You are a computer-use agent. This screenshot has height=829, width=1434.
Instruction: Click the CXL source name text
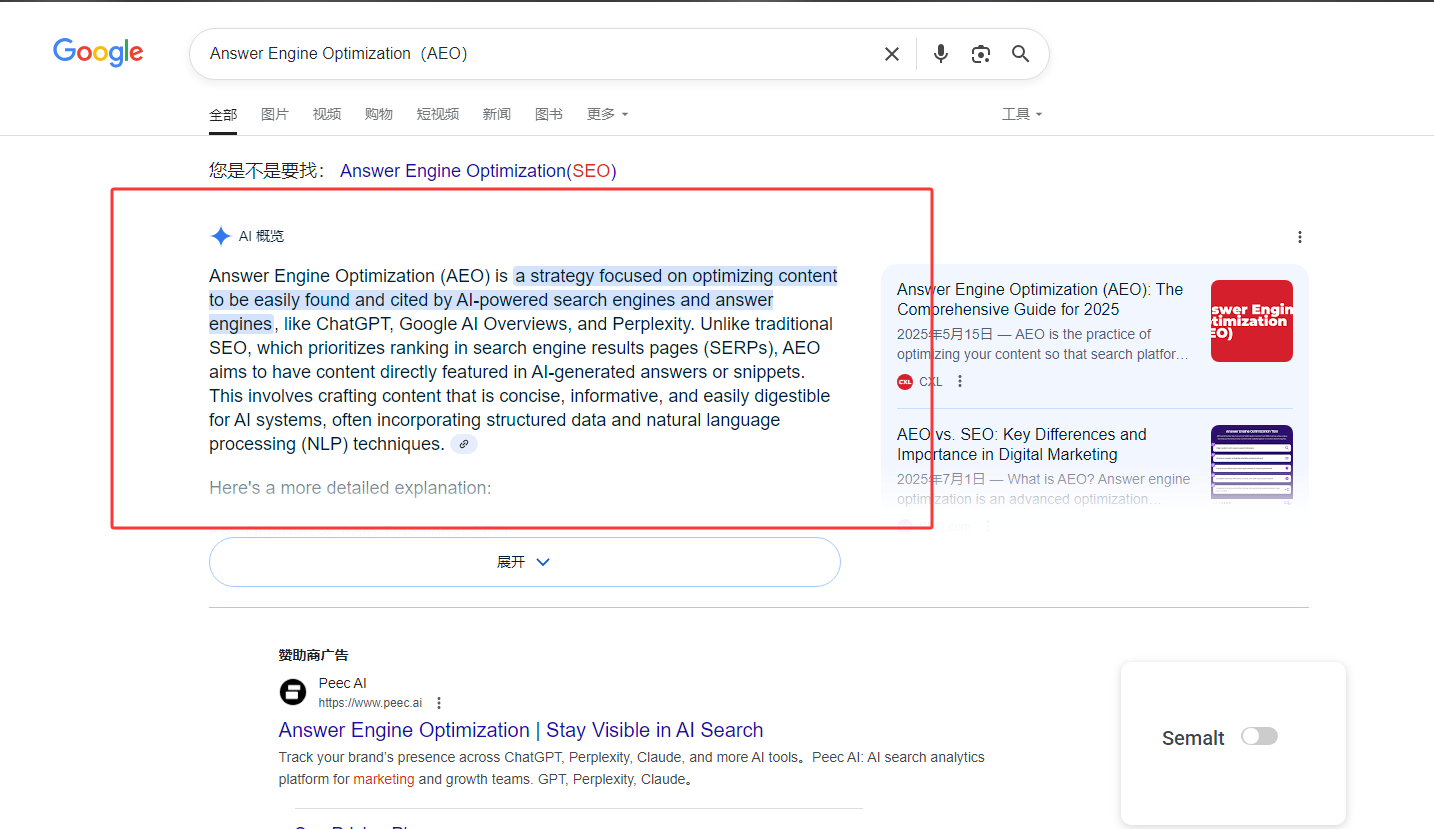(931, 381)
